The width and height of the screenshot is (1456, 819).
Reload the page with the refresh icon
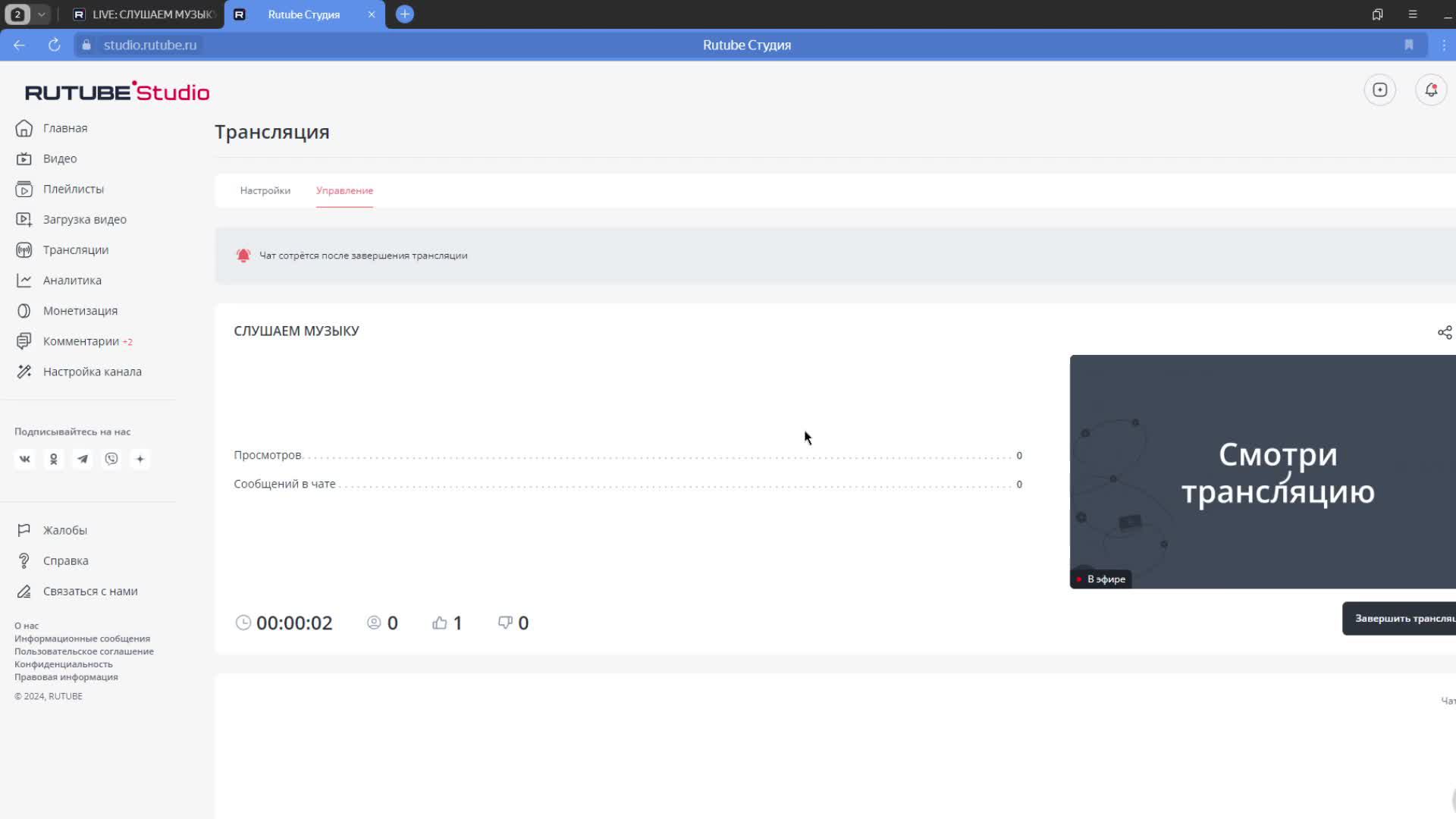54,45
